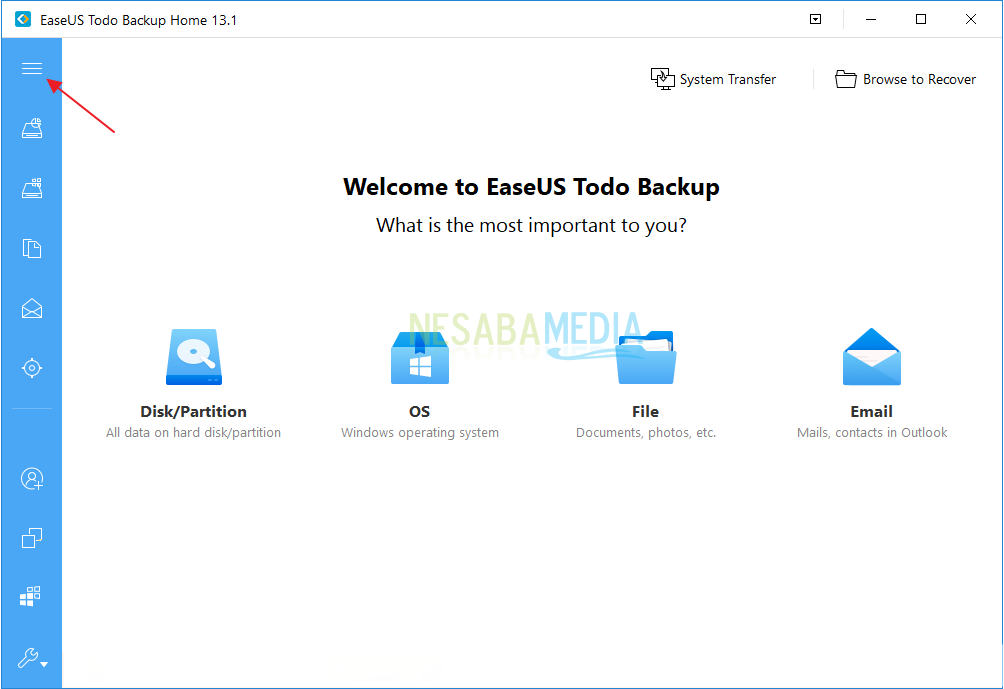The height and width of the screenshot is (689, 1004).
Task: Open Mail Backup from the sidebar envelope icon
Action: coord(32,309)
